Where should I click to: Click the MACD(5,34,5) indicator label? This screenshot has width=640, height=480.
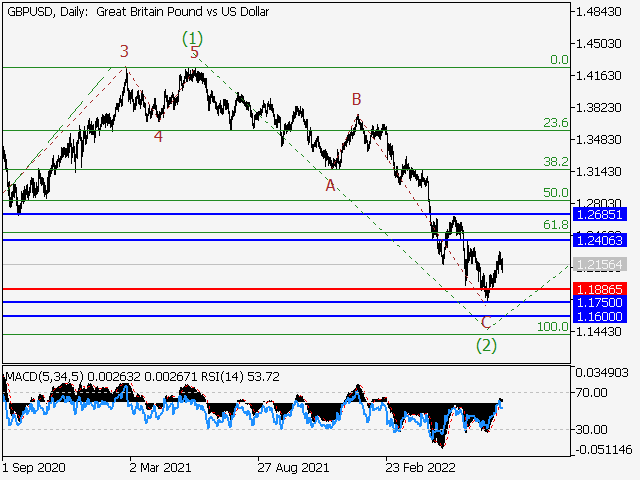[x=44, y=376]
